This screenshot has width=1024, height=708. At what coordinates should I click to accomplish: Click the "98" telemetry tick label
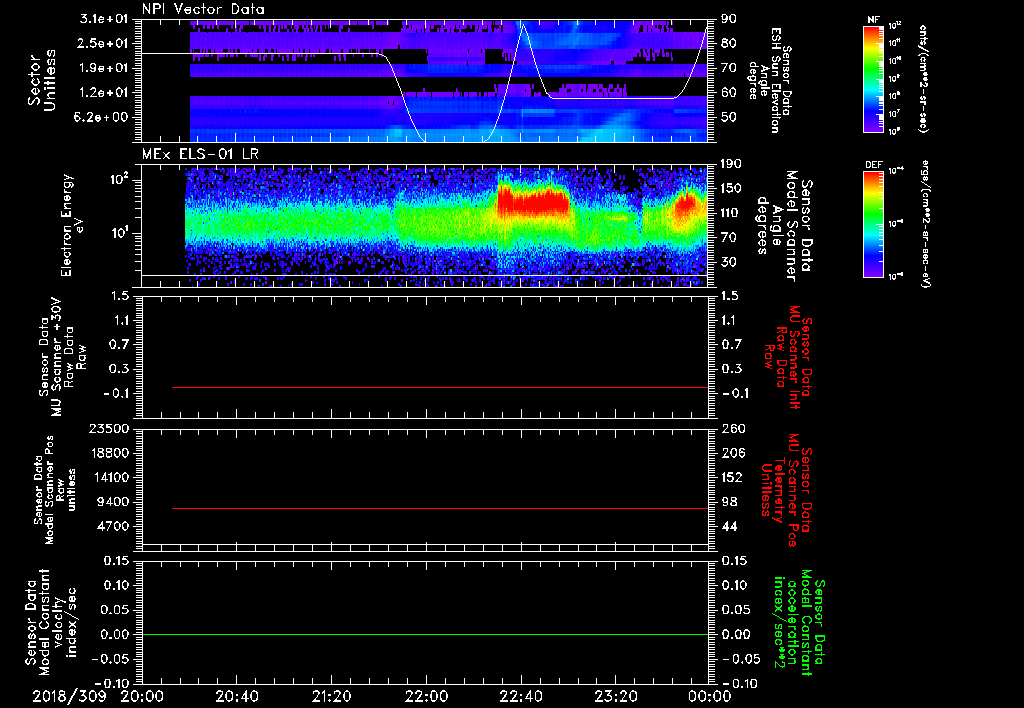tap(729, 502)
